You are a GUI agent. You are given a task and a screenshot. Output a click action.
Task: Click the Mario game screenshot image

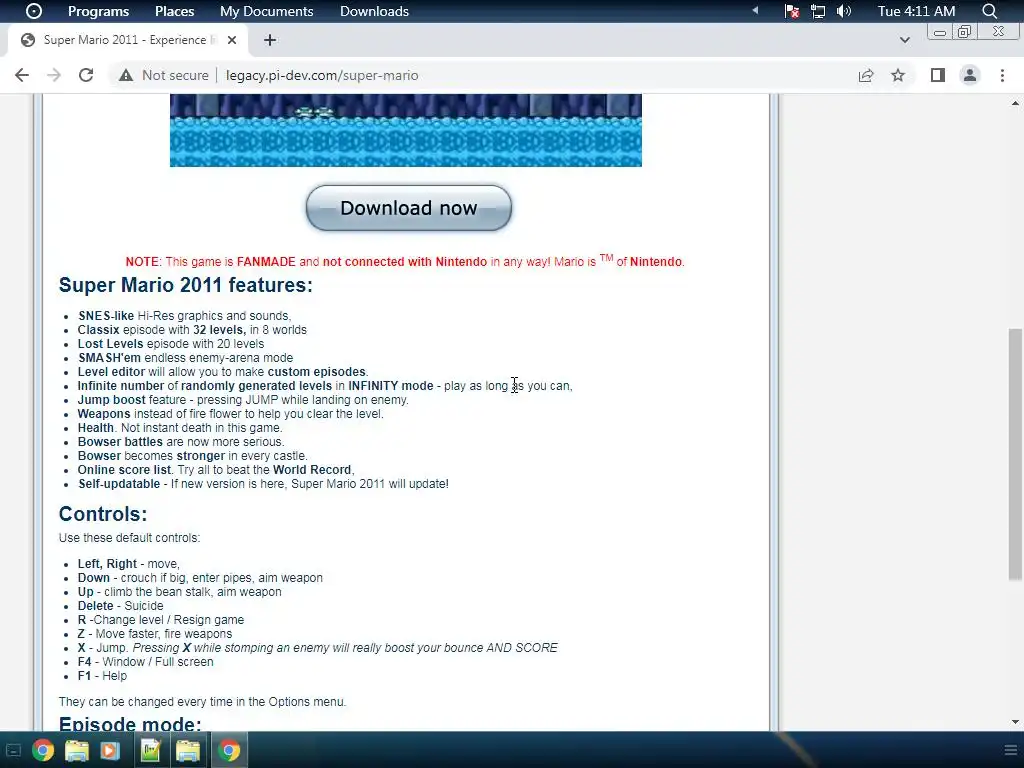406,130
